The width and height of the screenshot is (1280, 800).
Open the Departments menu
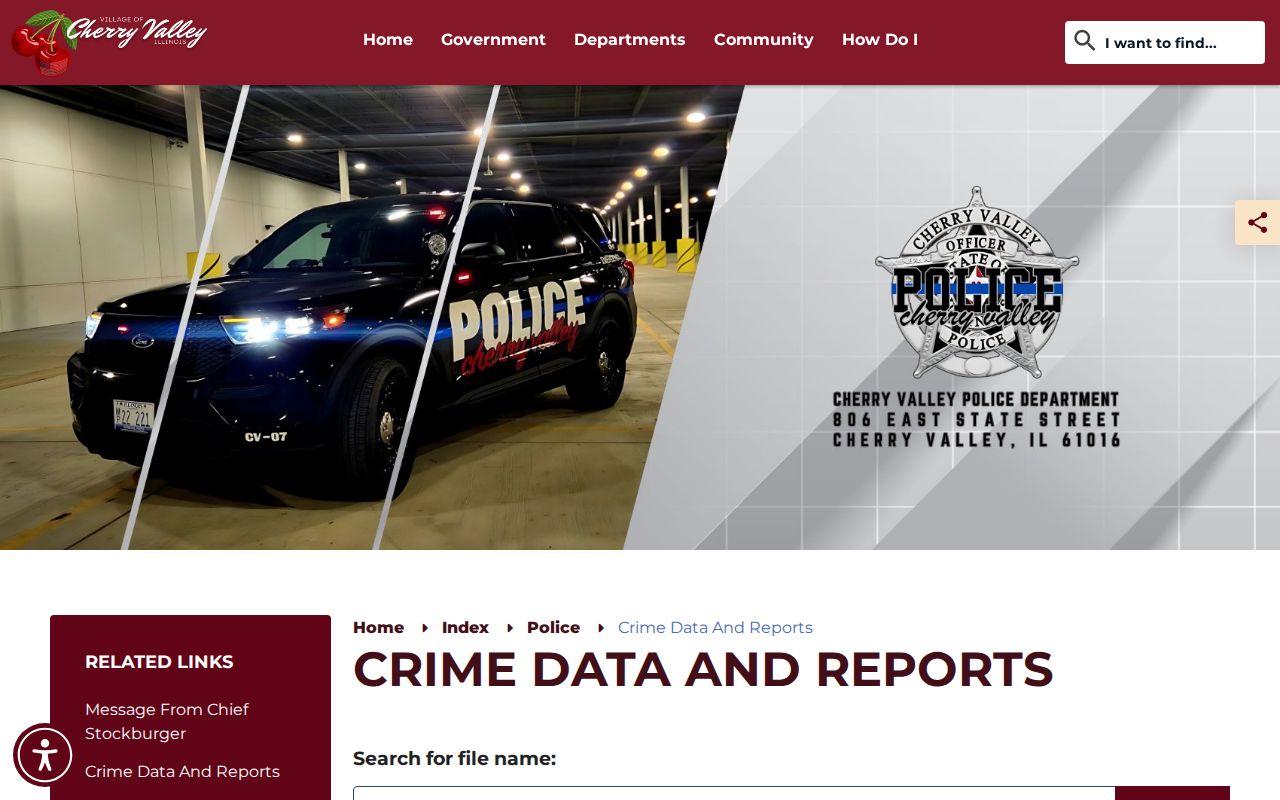click(630, 40)
